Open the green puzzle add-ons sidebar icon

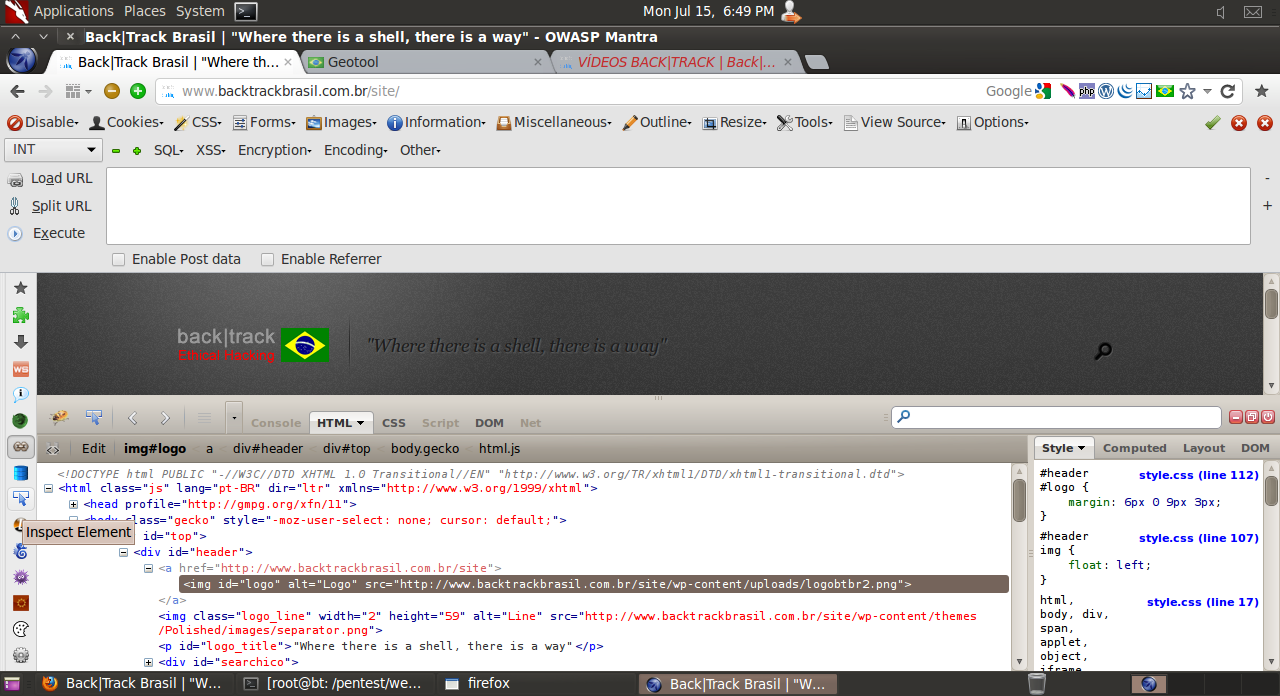click(20, 315)
